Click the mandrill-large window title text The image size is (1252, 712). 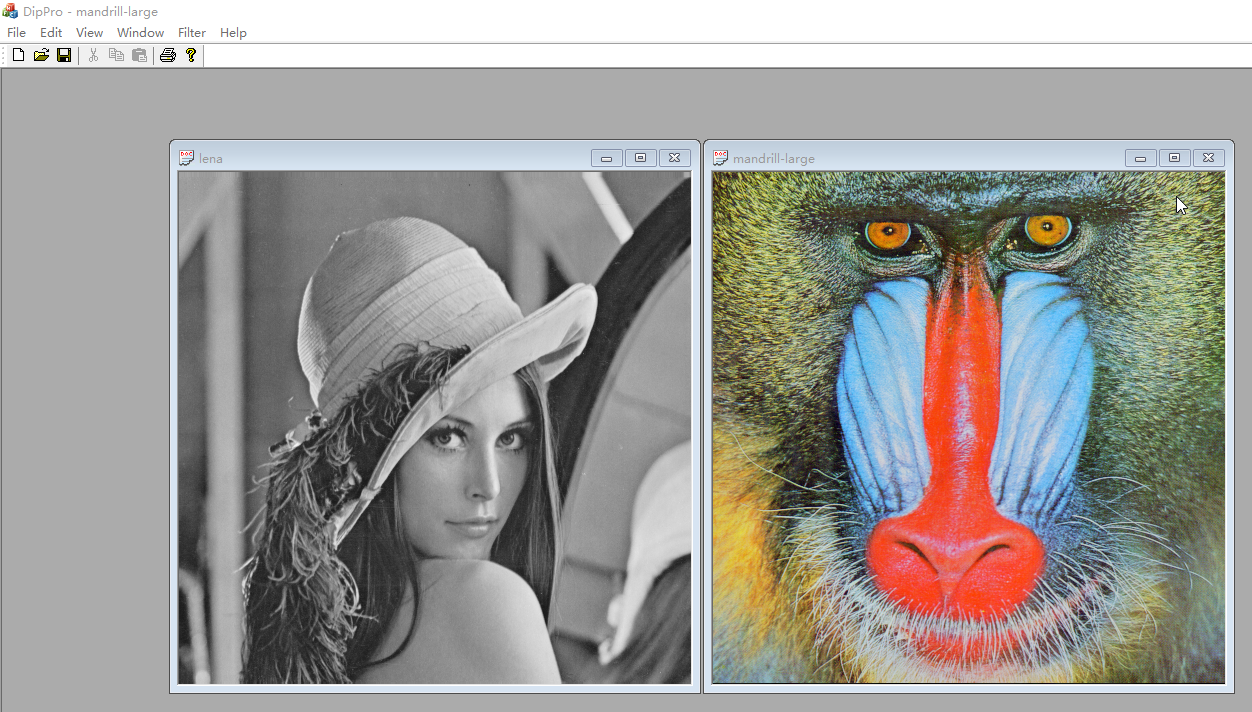point(774,159)
